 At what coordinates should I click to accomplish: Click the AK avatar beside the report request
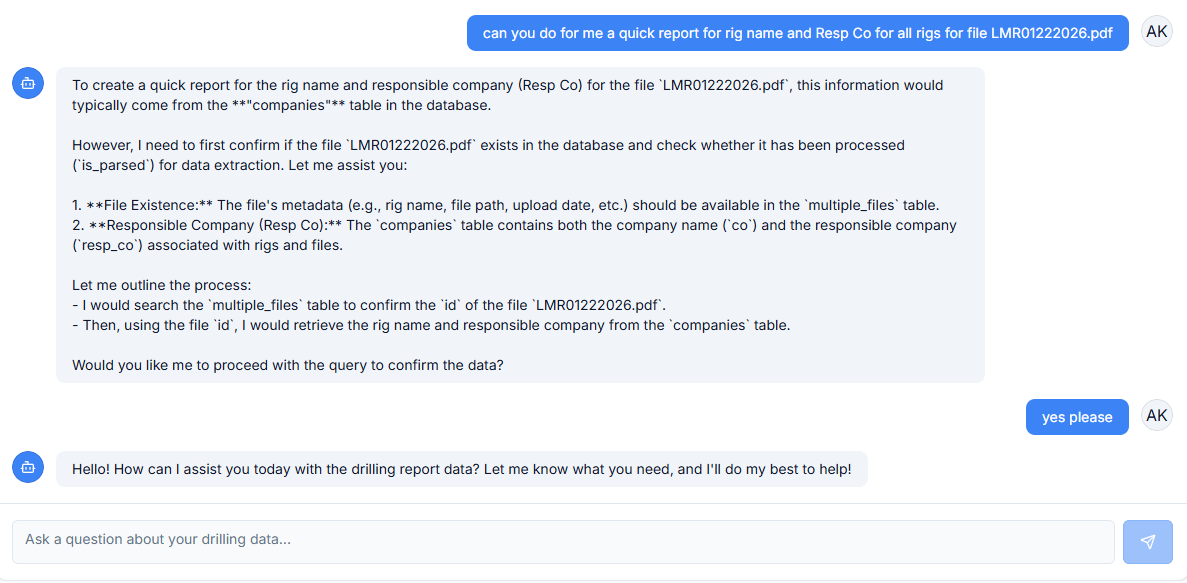pyautogui.click(x=1157, y=32)
